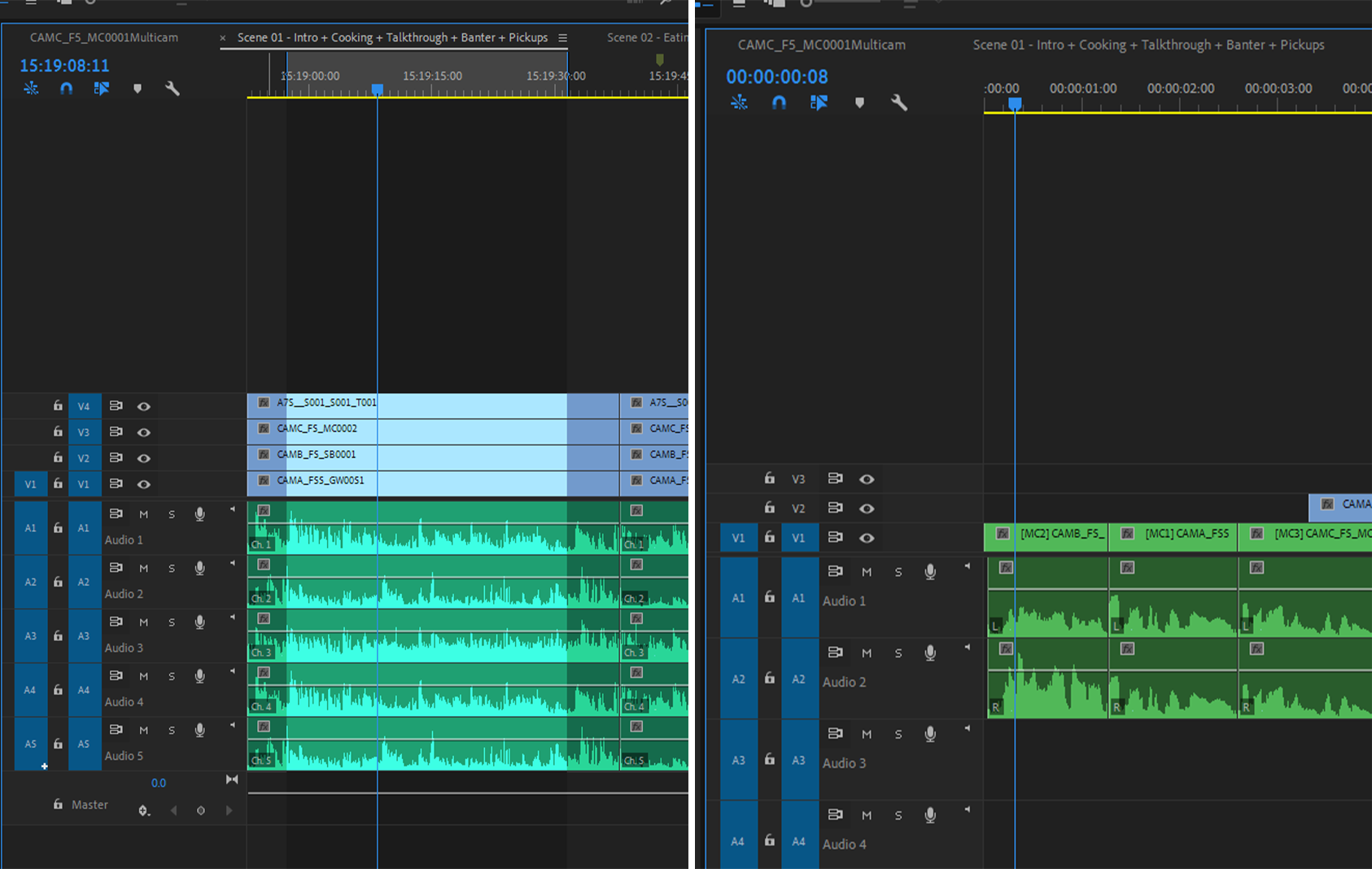
Task: Click the Track Meter snowflake icon
Action: point(31,88)
